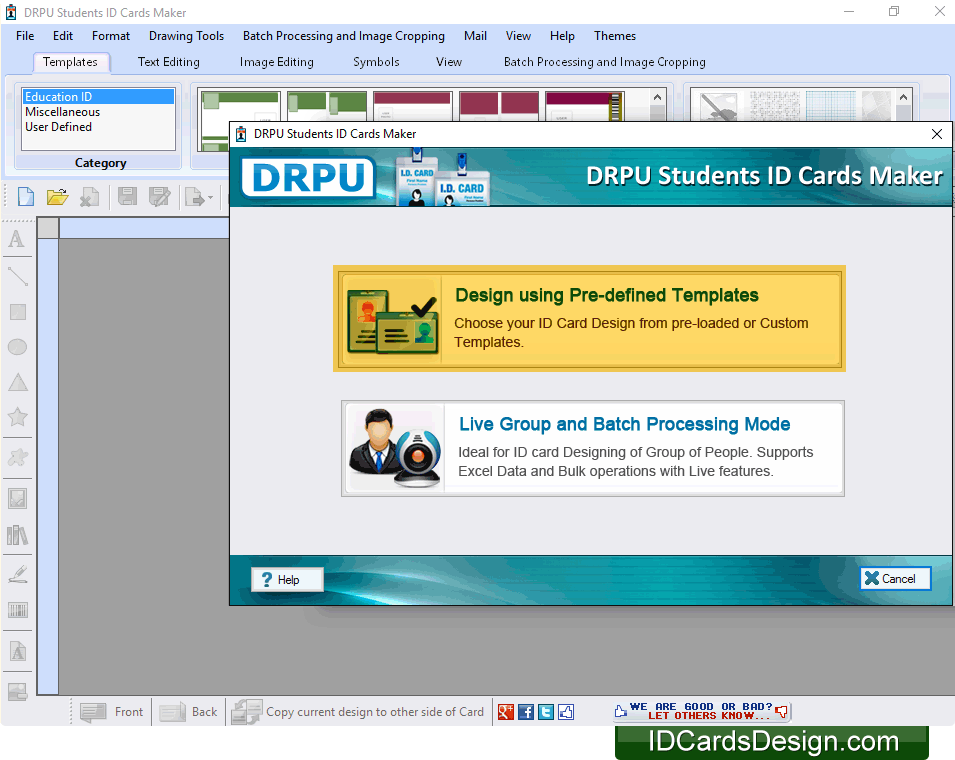955x760 pixels.
Task: Click the Help button in the dialog
Action: (x=287, y=580)
